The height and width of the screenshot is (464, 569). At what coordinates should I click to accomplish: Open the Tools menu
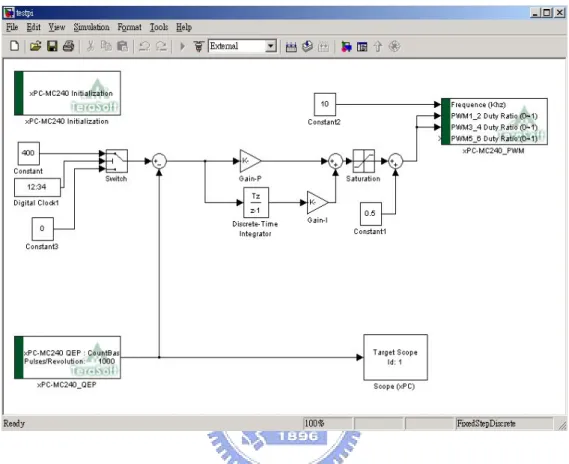click(x=159, y=27)
